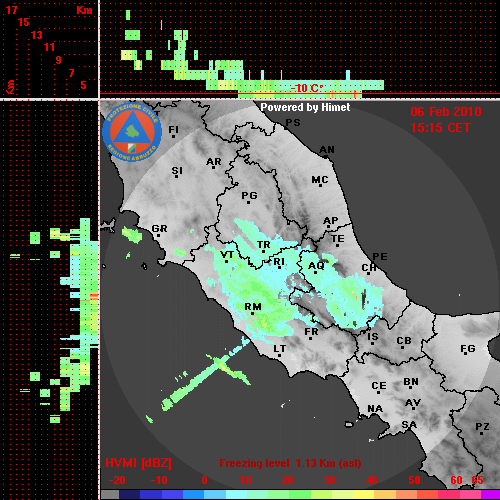Click the horizontal 'Km' label at top
This screenshot has height=500, width=500.
[x=84, y=10]
